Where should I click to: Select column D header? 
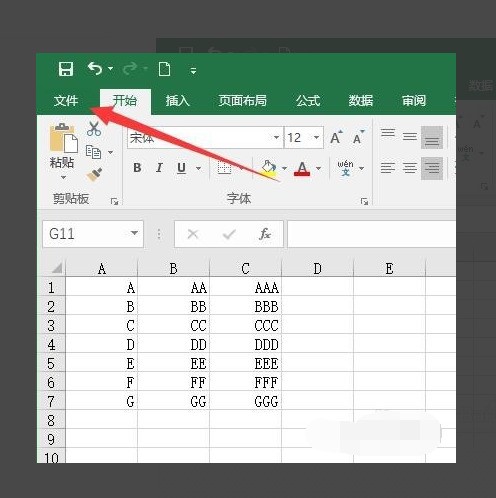(x=317, y=268)
